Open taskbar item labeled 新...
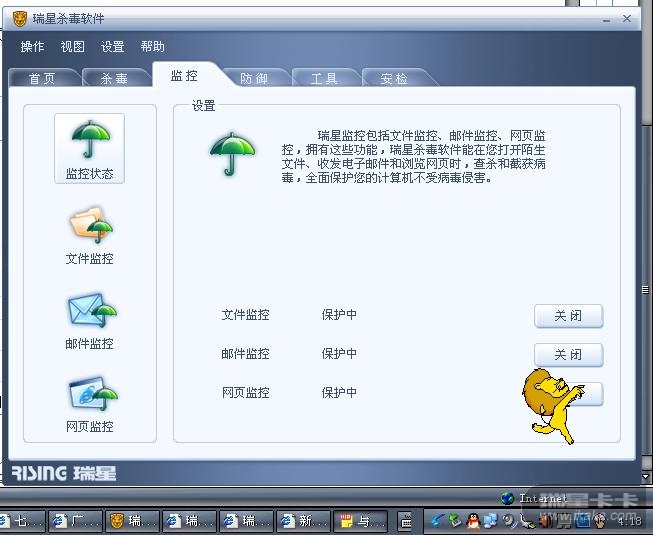The width and height of the screenshot is (653, 535). pyautogui.click(x=303, y=521)
